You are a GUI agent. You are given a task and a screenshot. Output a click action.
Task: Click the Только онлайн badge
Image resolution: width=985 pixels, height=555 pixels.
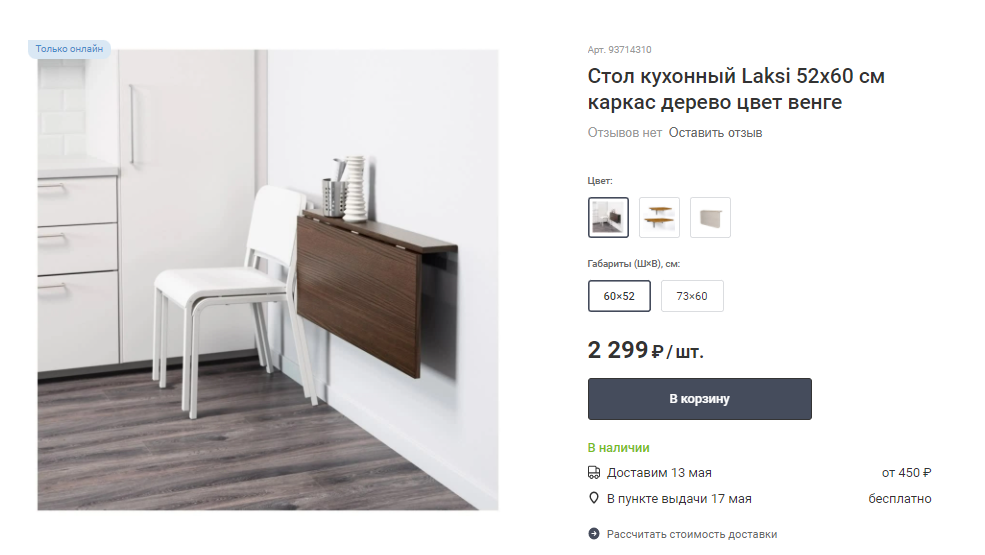69,48
